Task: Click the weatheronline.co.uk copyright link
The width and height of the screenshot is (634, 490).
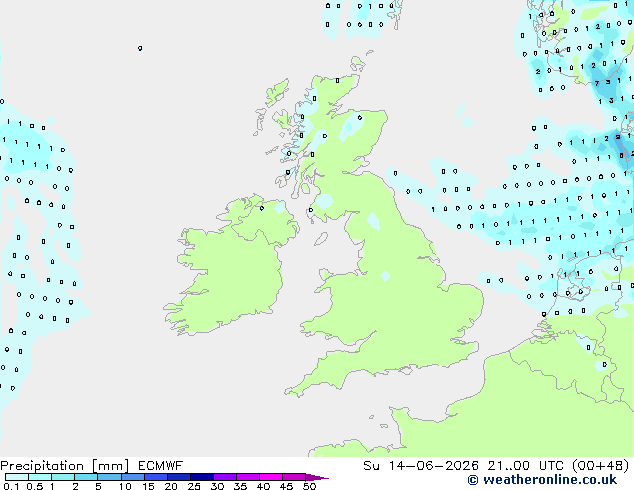Action: point(542,480)
